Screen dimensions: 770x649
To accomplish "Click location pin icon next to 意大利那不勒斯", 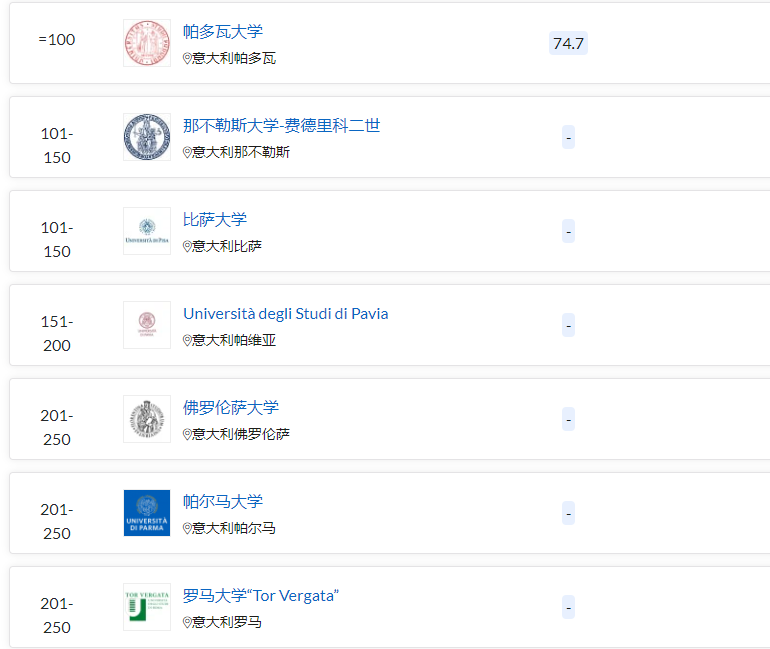I will tap(187, 152).
